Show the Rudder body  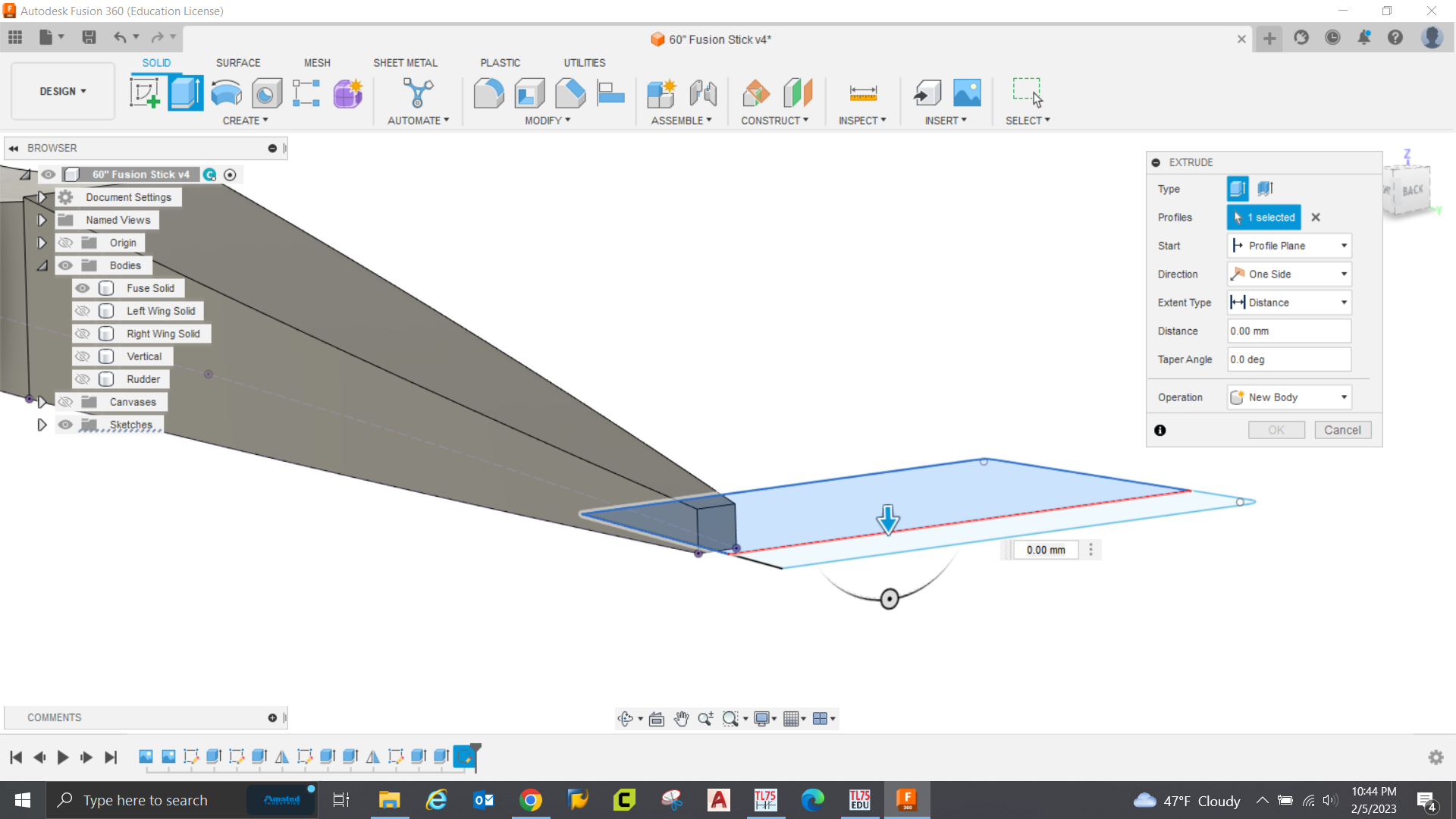(83, 379)
